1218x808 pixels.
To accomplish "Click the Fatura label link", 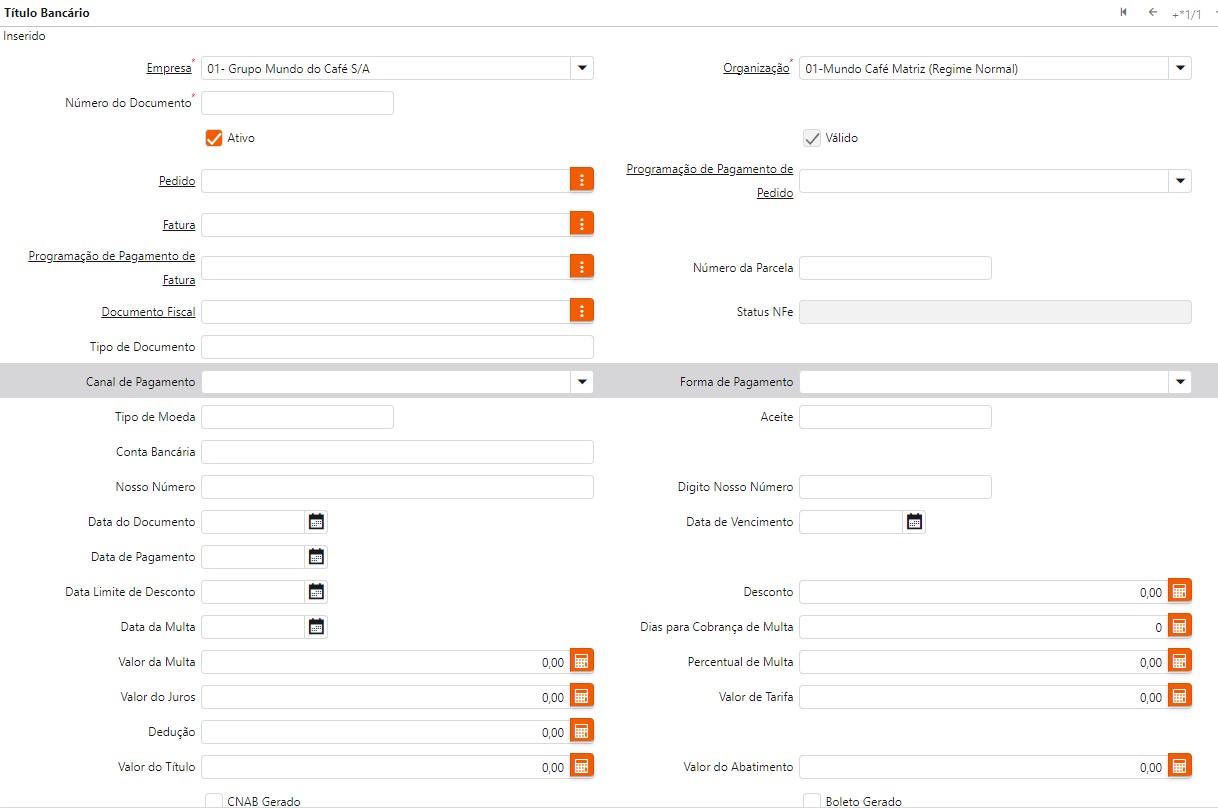I will point(179,225).
